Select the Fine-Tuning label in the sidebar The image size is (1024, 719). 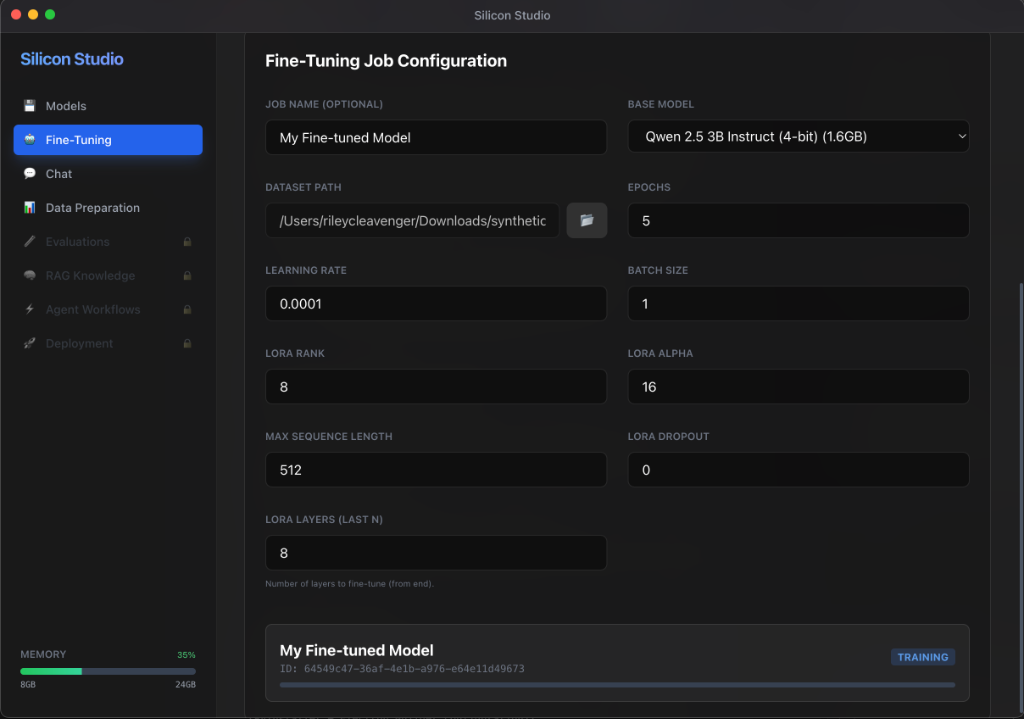tap(78, 140)
